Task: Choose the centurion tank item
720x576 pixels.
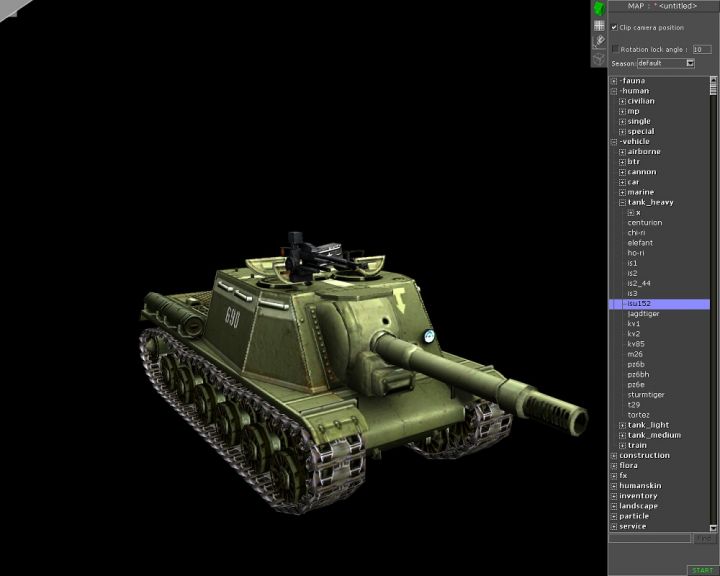Action: 644,223
